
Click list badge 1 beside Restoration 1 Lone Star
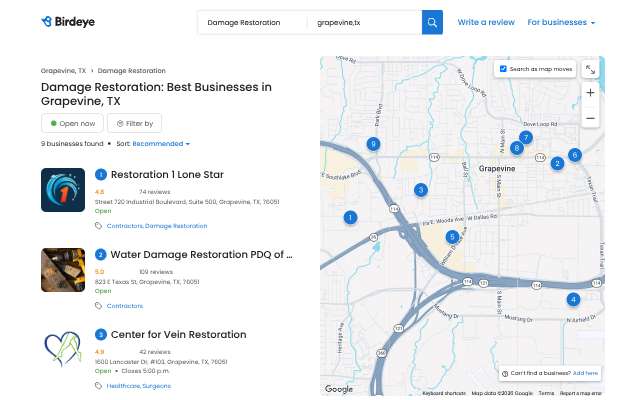(101, 175)
